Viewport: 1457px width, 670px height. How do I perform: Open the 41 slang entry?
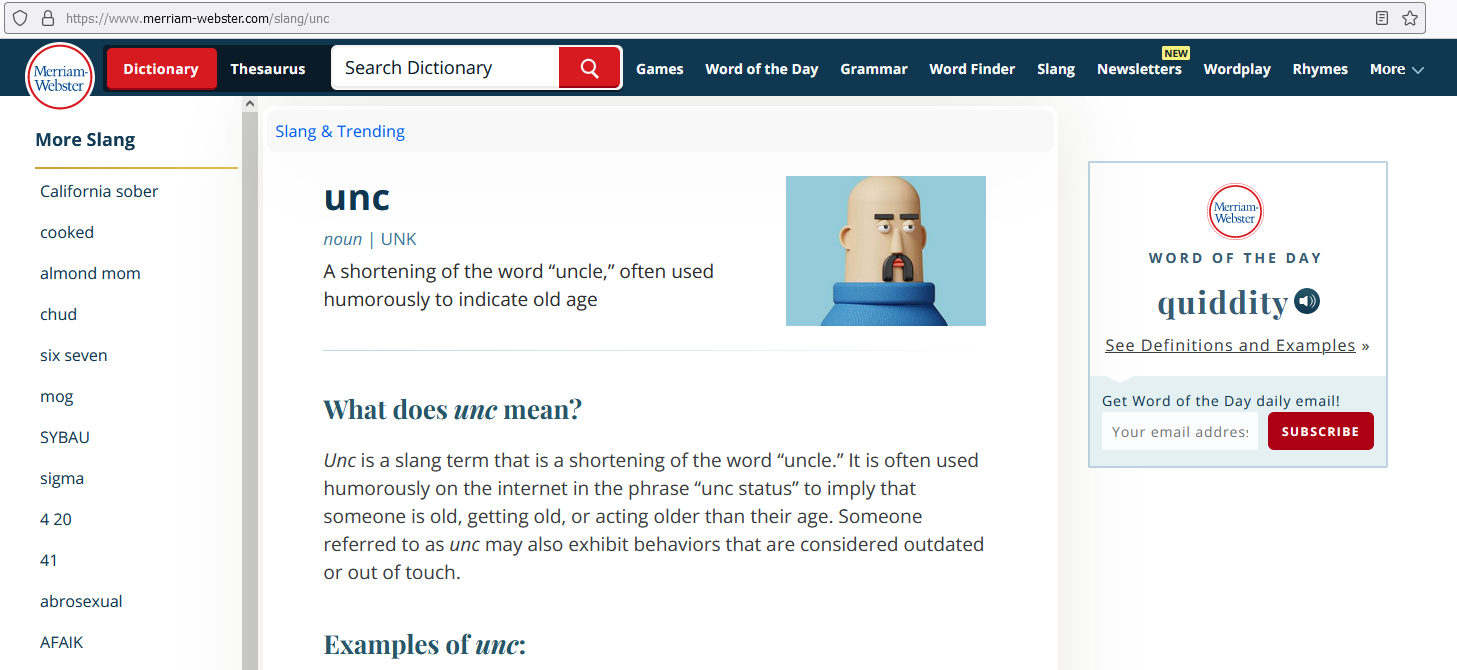[x=49, y=560]
